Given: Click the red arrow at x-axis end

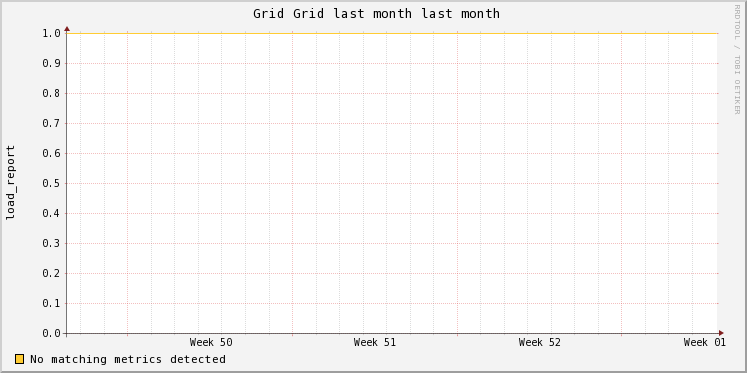Looking at the screenshot, I should (x=721, y=333).
